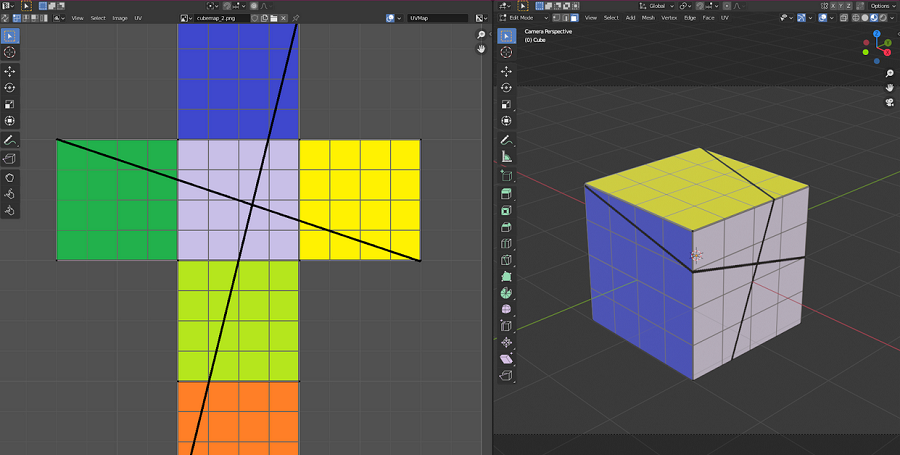Click the zoom icon in 3D viewport

[889, 73]
